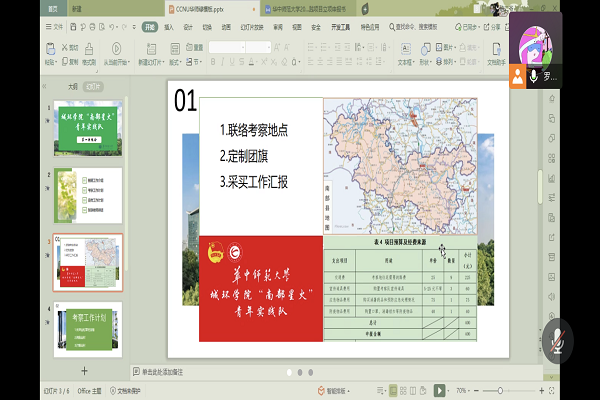Viewport: 600px width, 400px height.
Task: Click the Reset (重置) icon
Action: click(x=189, y=47)
